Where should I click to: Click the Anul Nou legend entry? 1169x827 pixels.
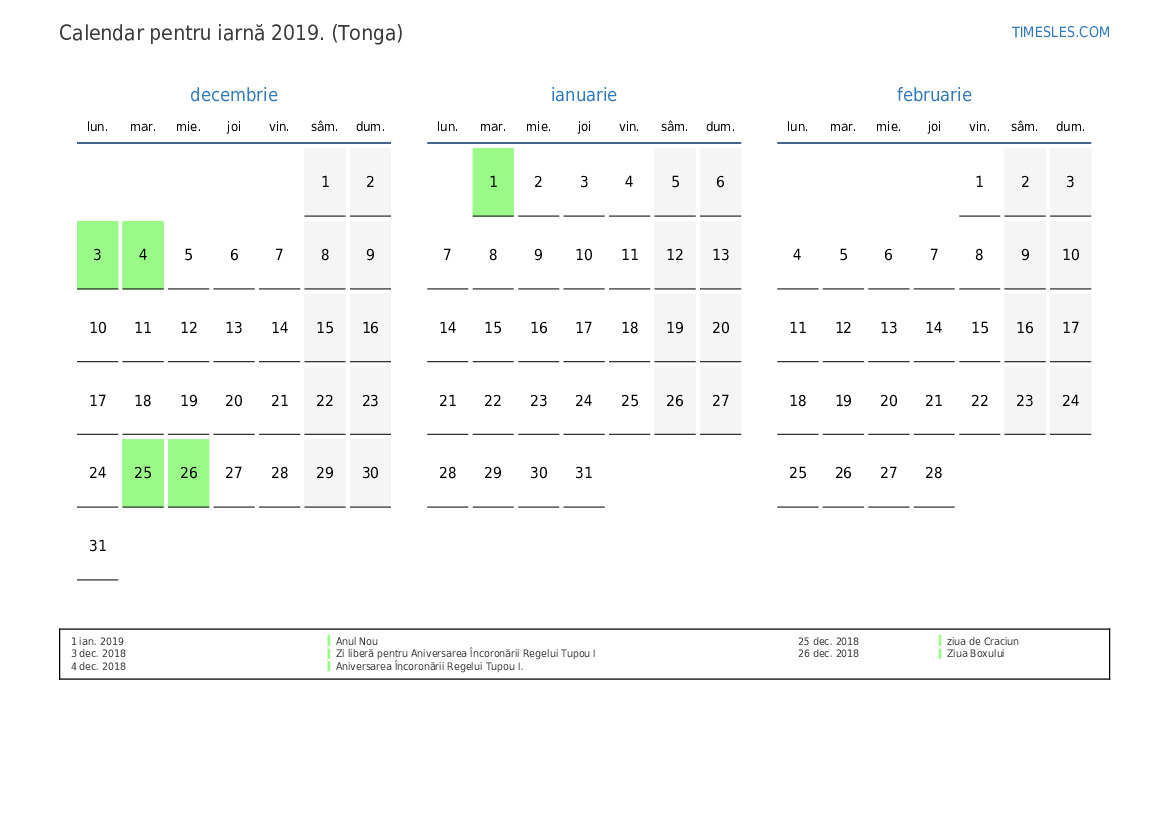point(357,642)
